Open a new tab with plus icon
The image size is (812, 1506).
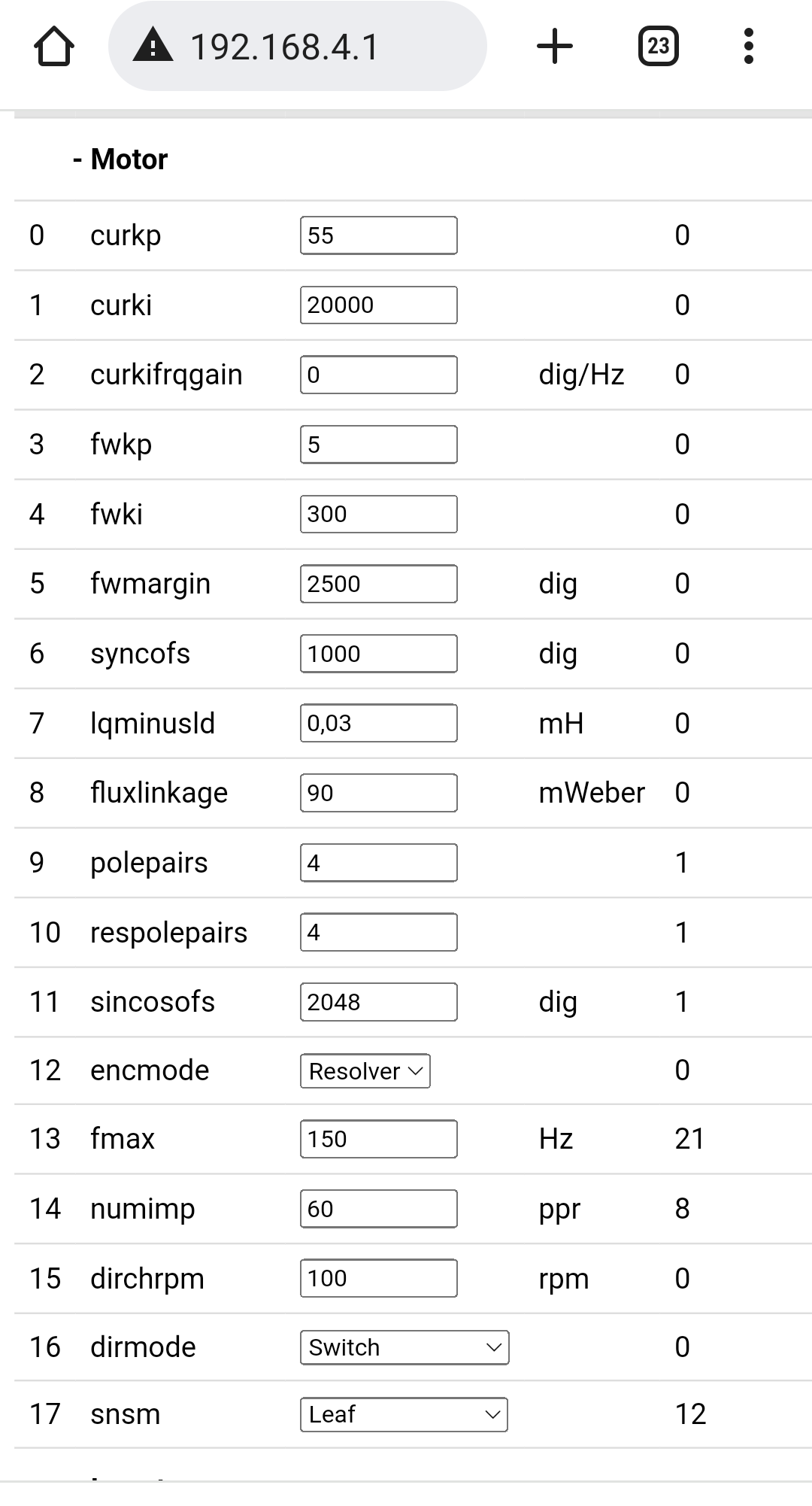tap(555, 47)
